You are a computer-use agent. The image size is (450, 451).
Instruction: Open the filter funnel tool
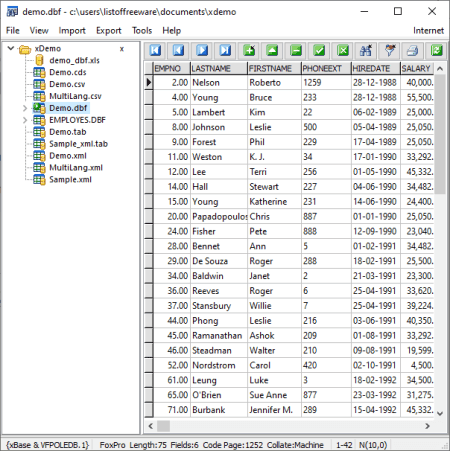tap(389, 51)
